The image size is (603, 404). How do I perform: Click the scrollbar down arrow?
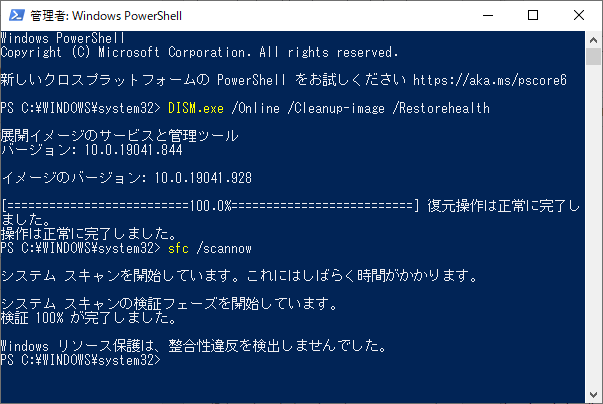593,395
